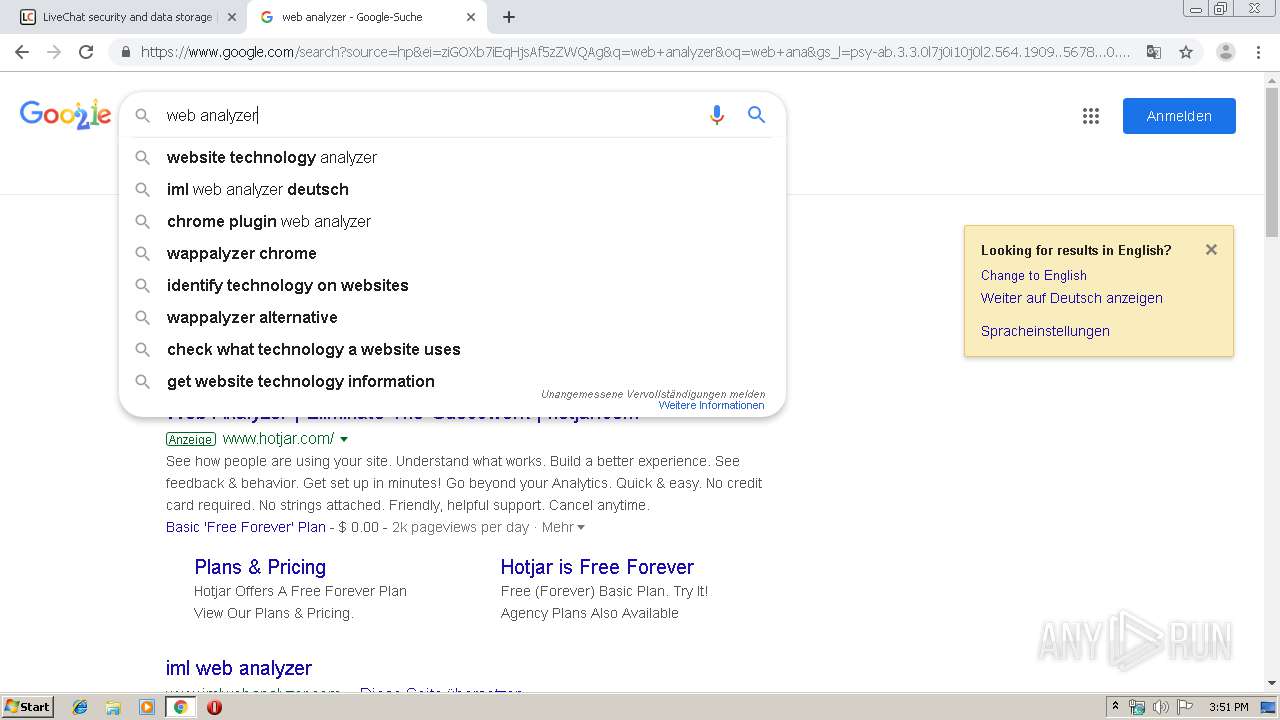This screenshot has width=1280, height=720.
Task: Open media player from taskbar
Action: (x=147, y=707)
